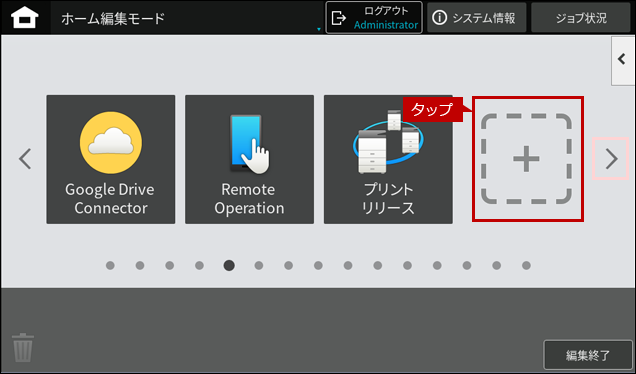
Task: Click the info circle システム情報 icon
Action: [x=439, y=18]
